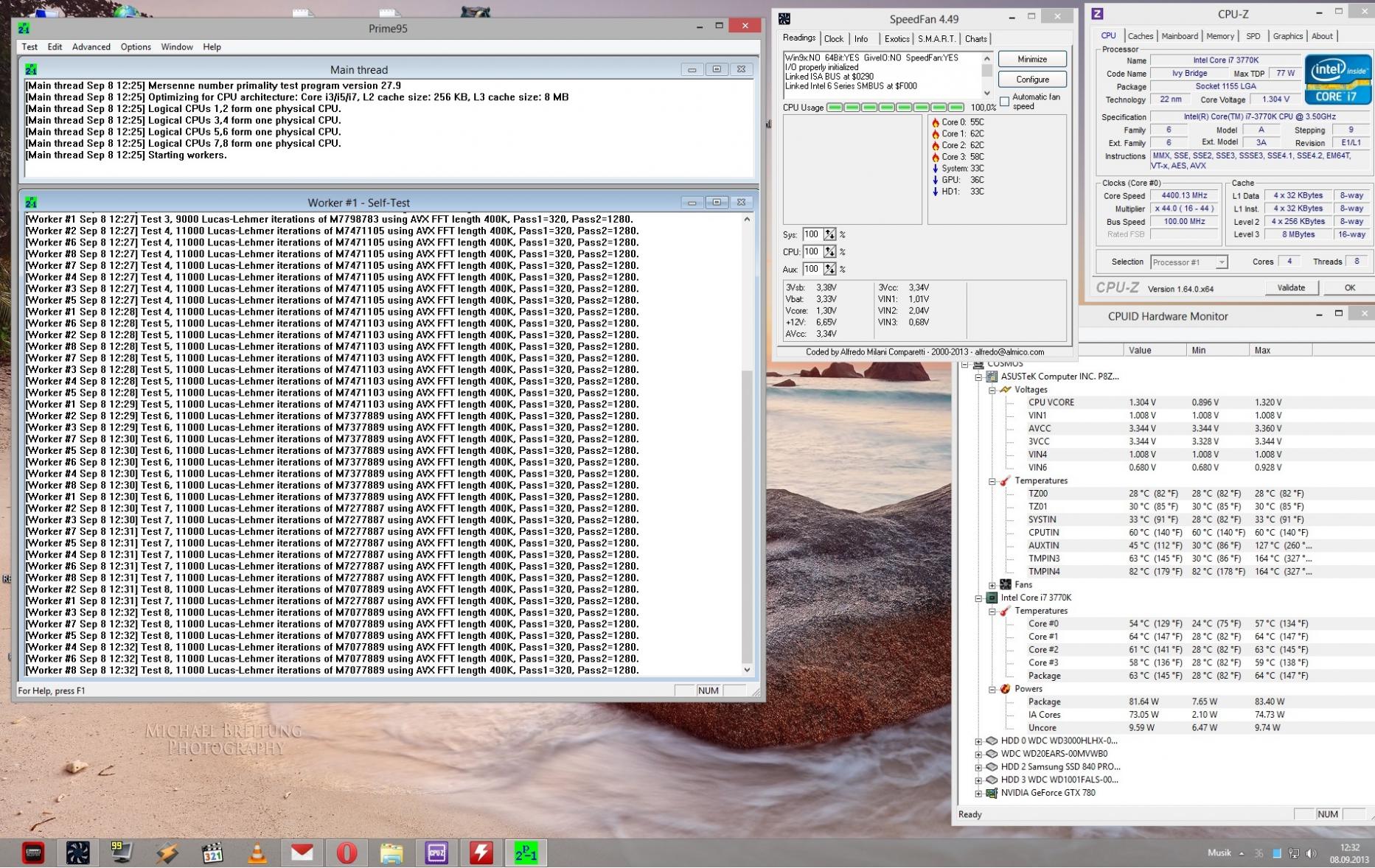Open Opera browser from the taskbar
The width and height of the screenshot is (1375, 868).
pos(347,853)
